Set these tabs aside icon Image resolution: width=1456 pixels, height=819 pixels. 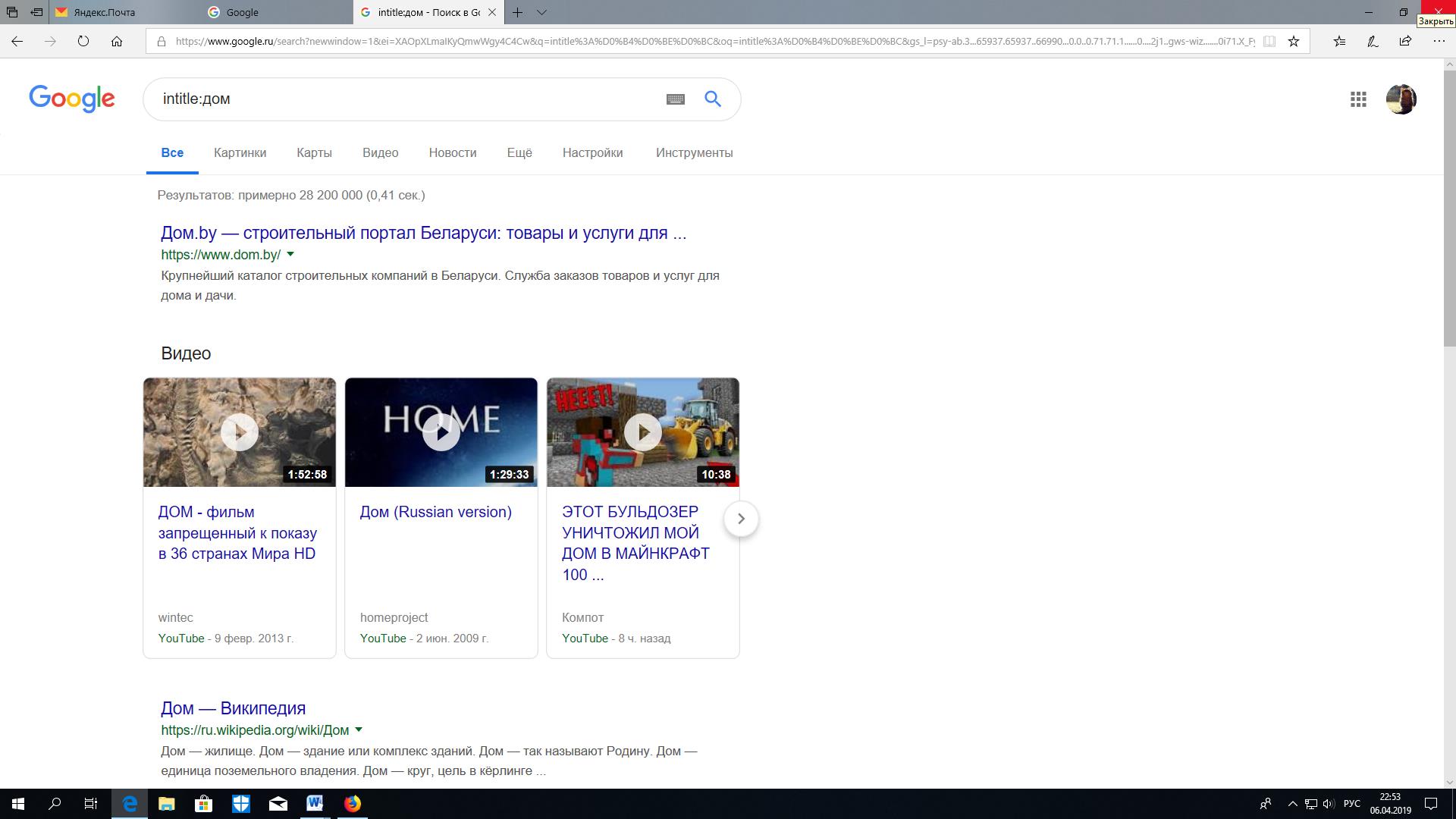tap(36, 12)
